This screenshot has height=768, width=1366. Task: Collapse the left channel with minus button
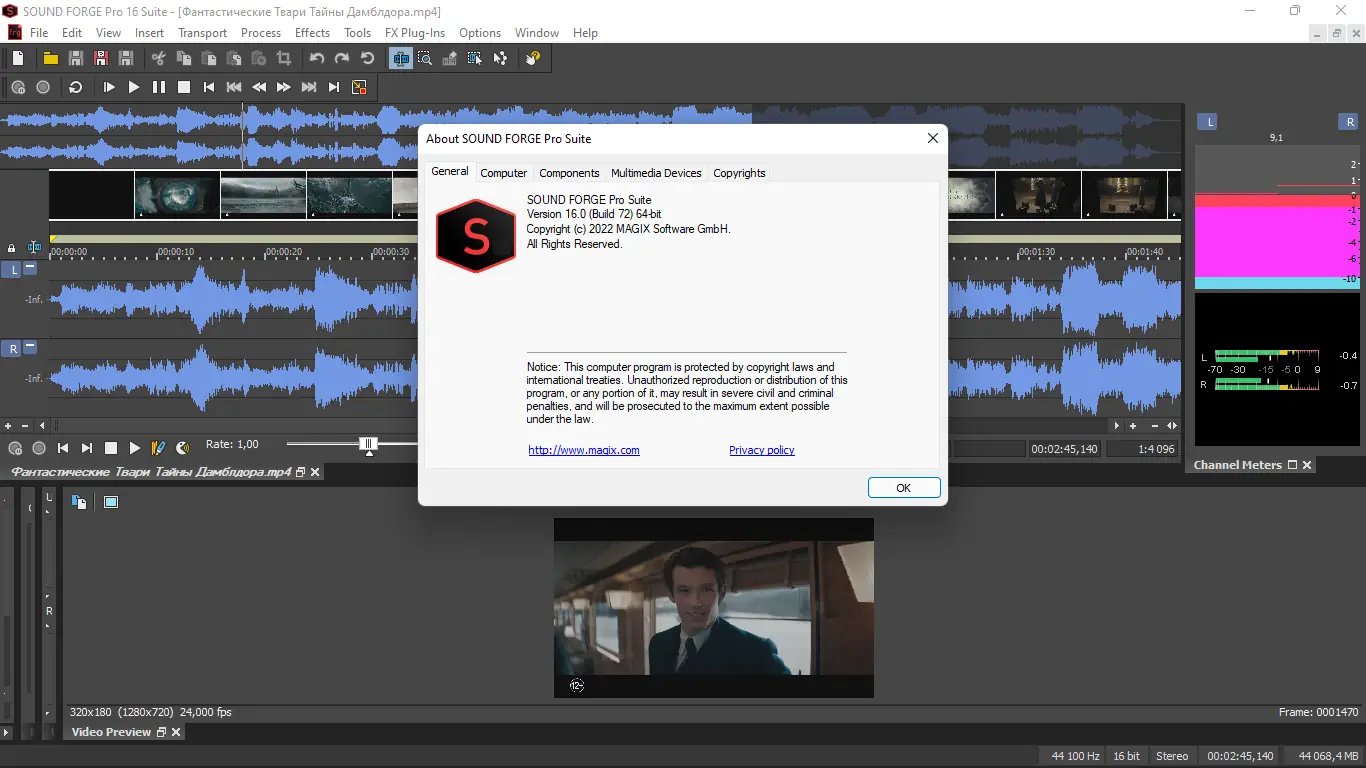[30, 268]
